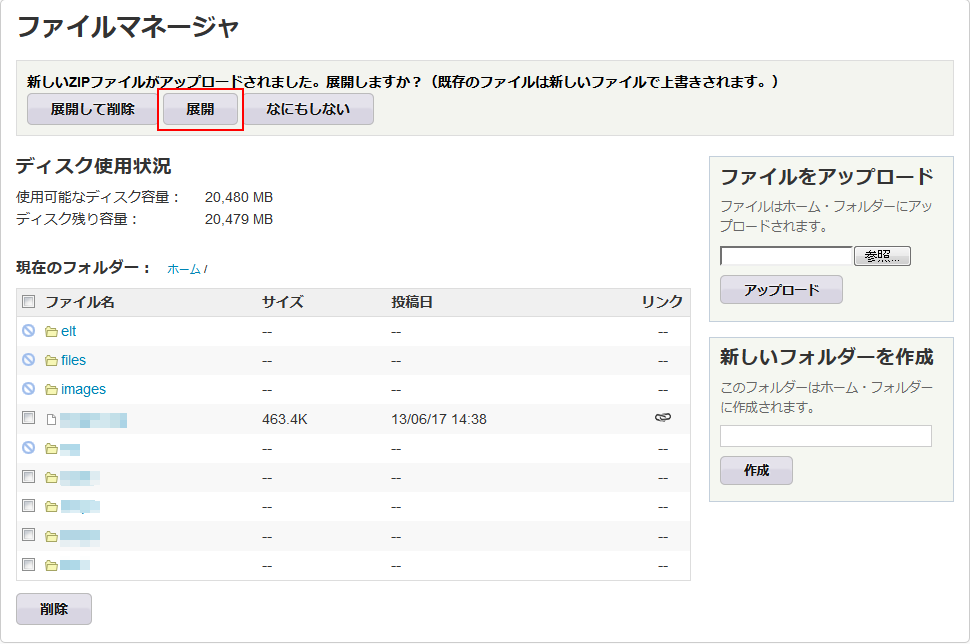Screen dimensions: 970x644
Task: Click the 作成 create button
Action: tap(756, 470)
